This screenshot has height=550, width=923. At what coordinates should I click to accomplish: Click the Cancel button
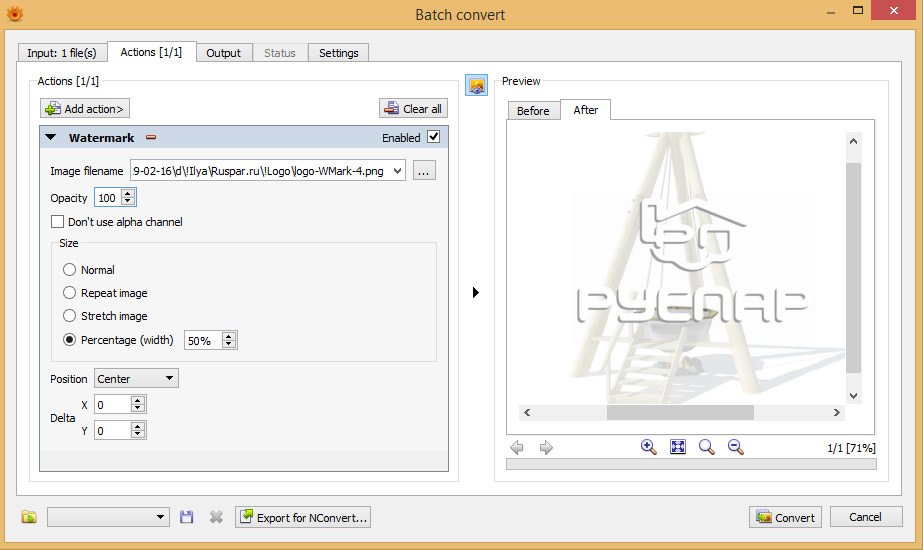coord(866,516)
